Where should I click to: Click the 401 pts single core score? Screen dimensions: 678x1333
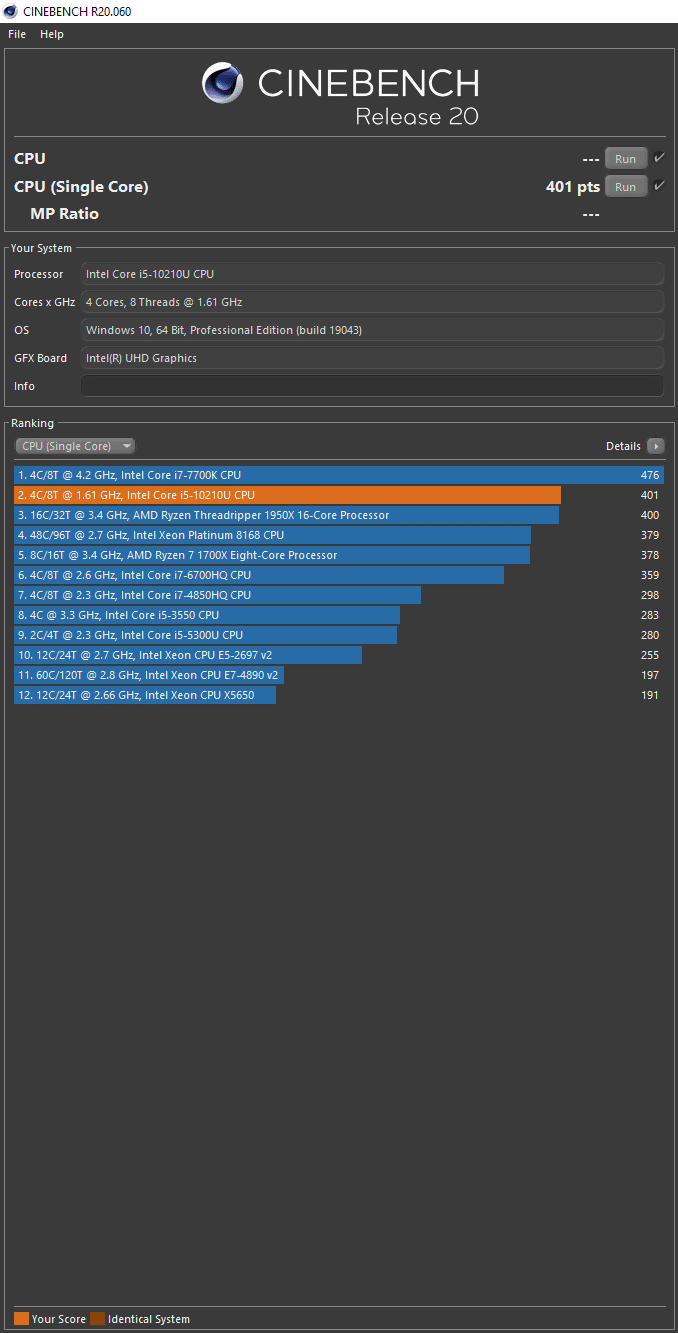point(573,187)
